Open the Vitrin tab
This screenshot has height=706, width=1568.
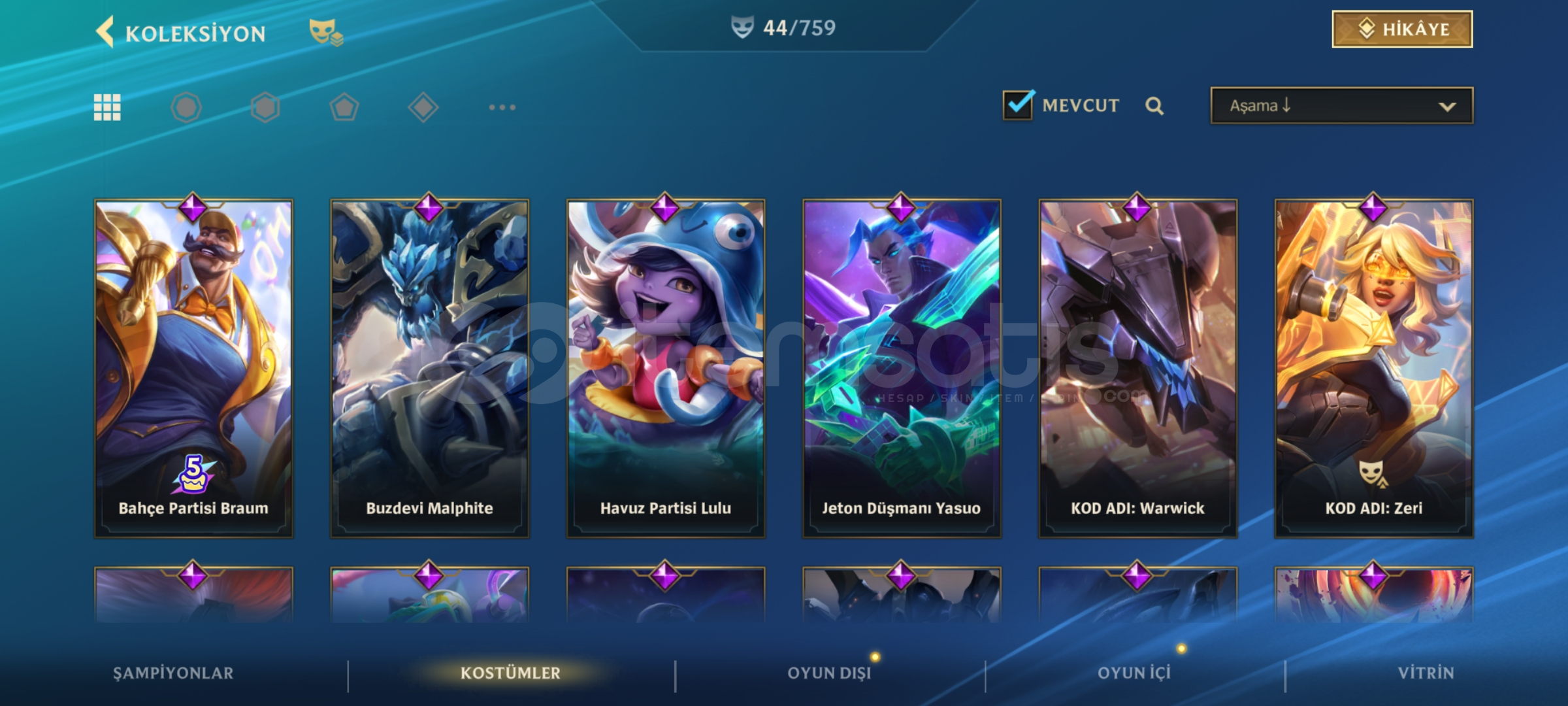click(x=1426, y=673)
